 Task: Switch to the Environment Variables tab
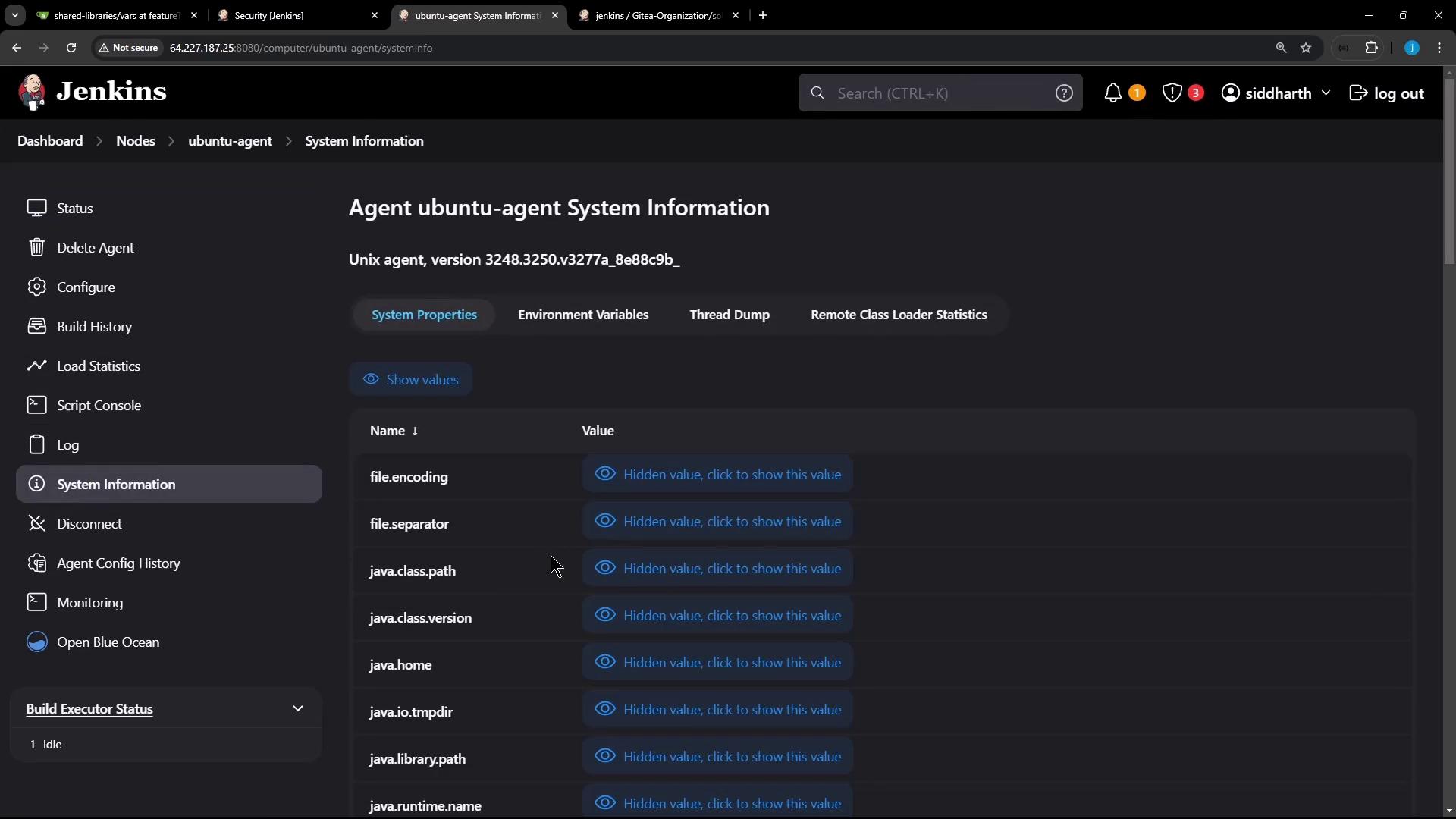[582, 315]
